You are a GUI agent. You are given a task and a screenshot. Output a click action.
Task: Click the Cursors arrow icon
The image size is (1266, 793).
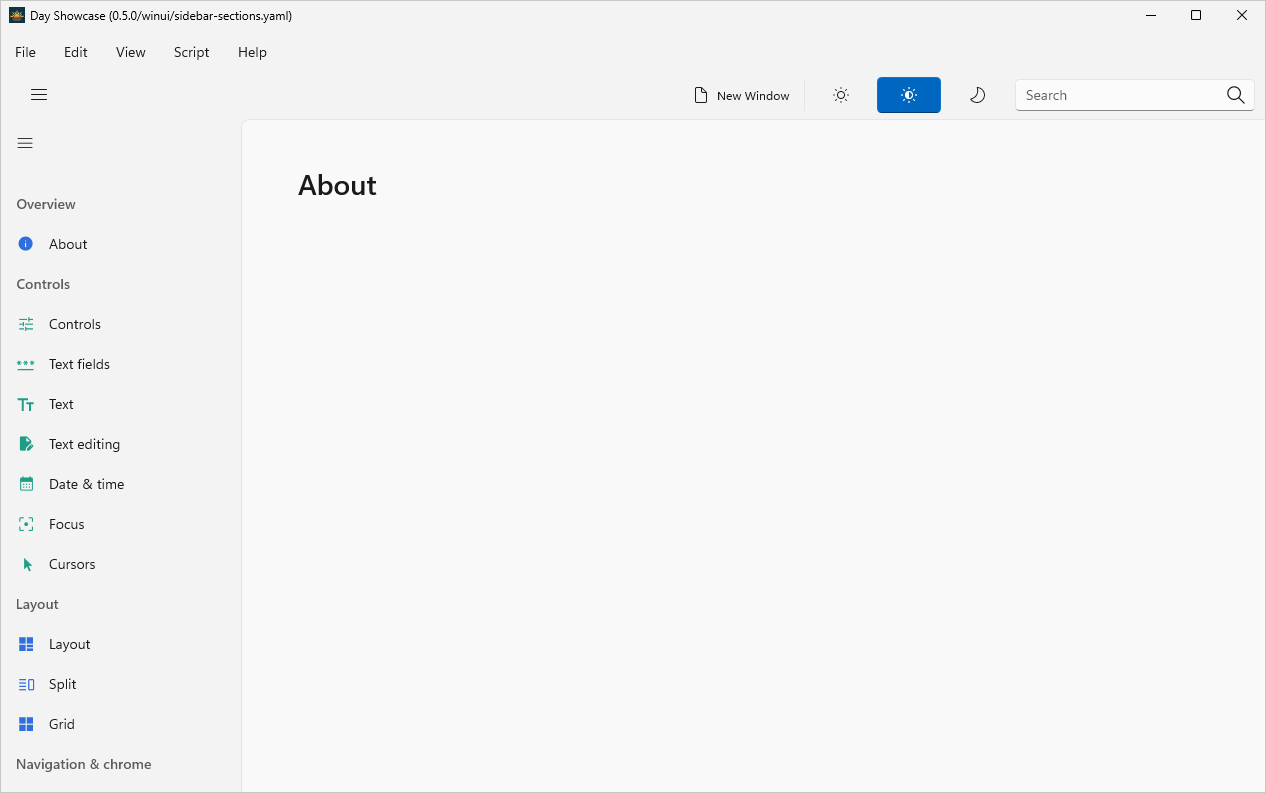[27, 564]
